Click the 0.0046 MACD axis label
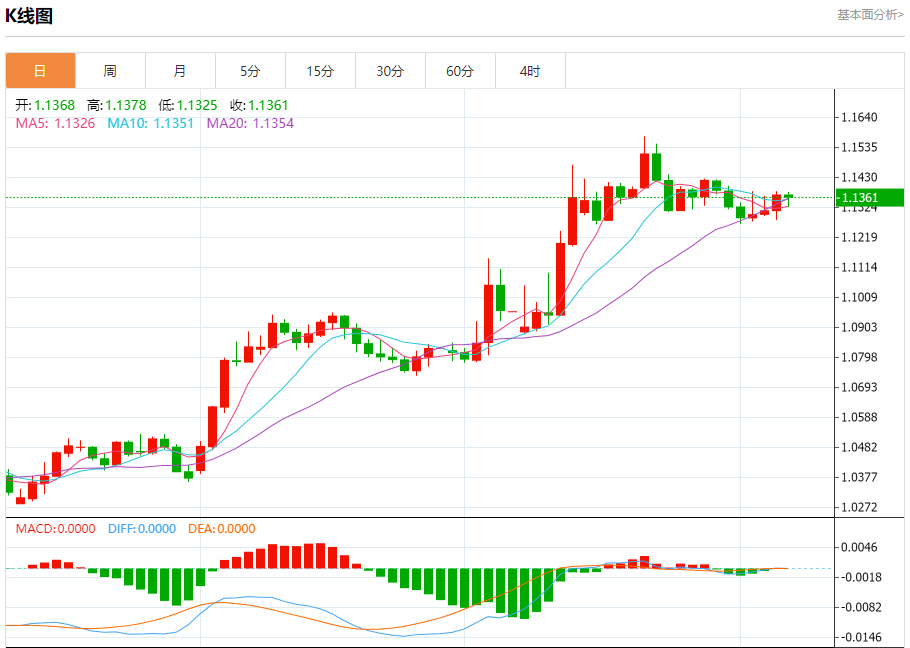910x648 pixels. (859, 547)
